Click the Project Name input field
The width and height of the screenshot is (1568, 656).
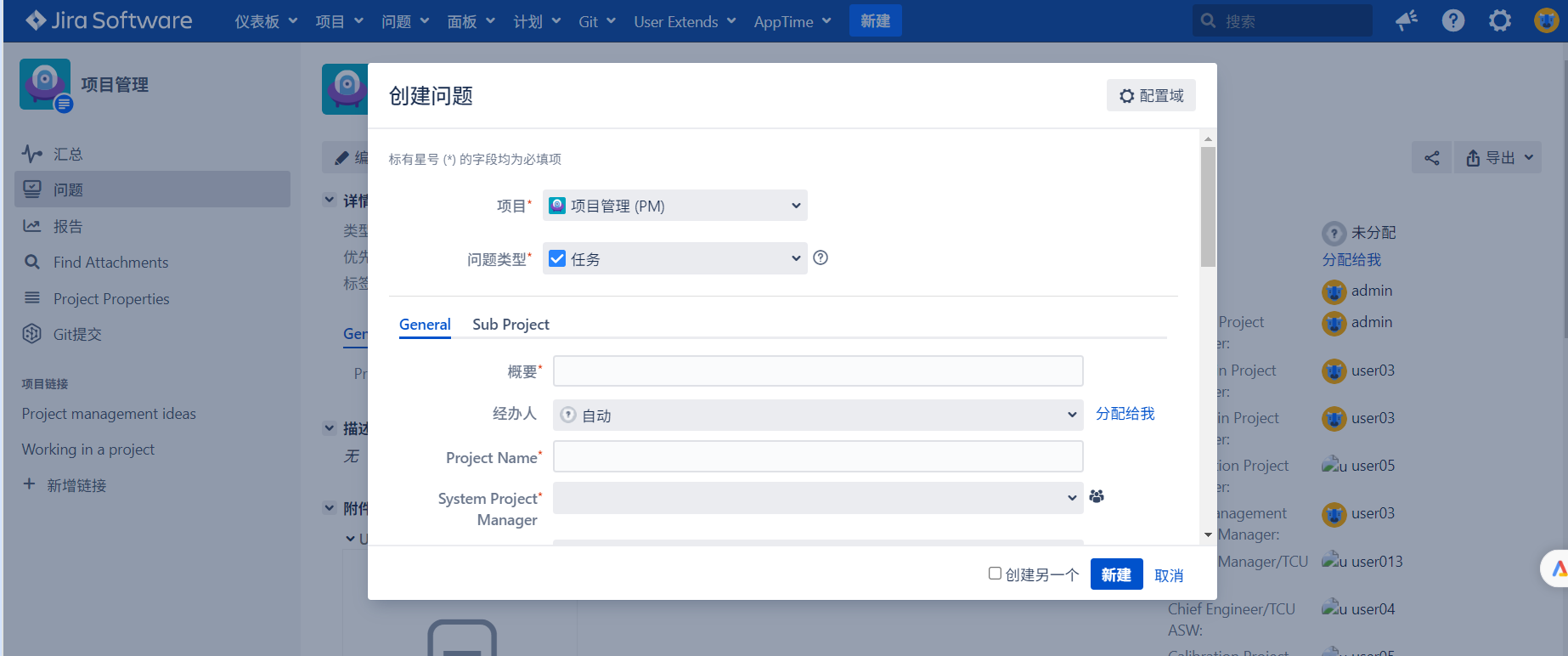818,455
